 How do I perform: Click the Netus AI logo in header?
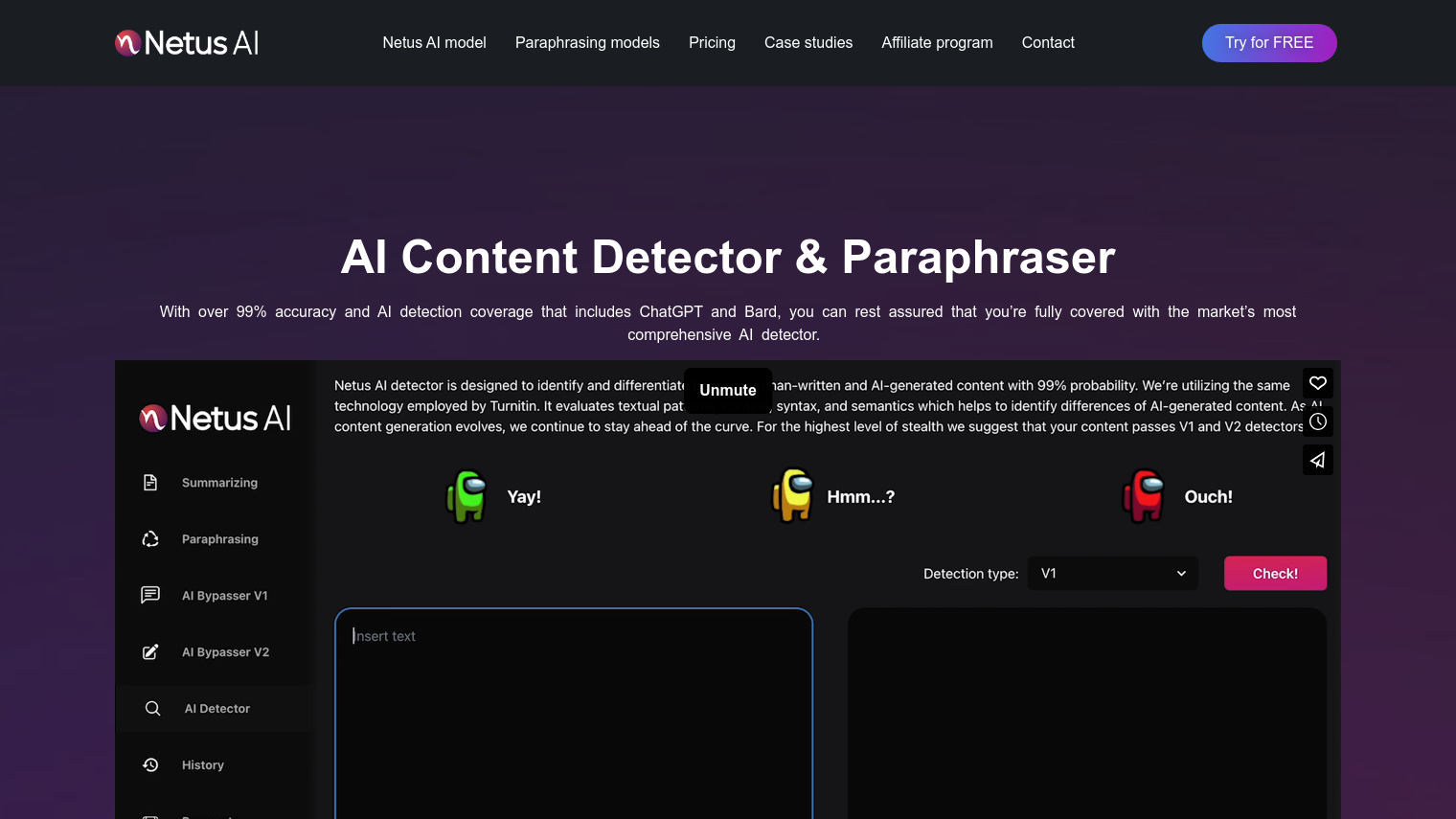(x=187, y=43)
